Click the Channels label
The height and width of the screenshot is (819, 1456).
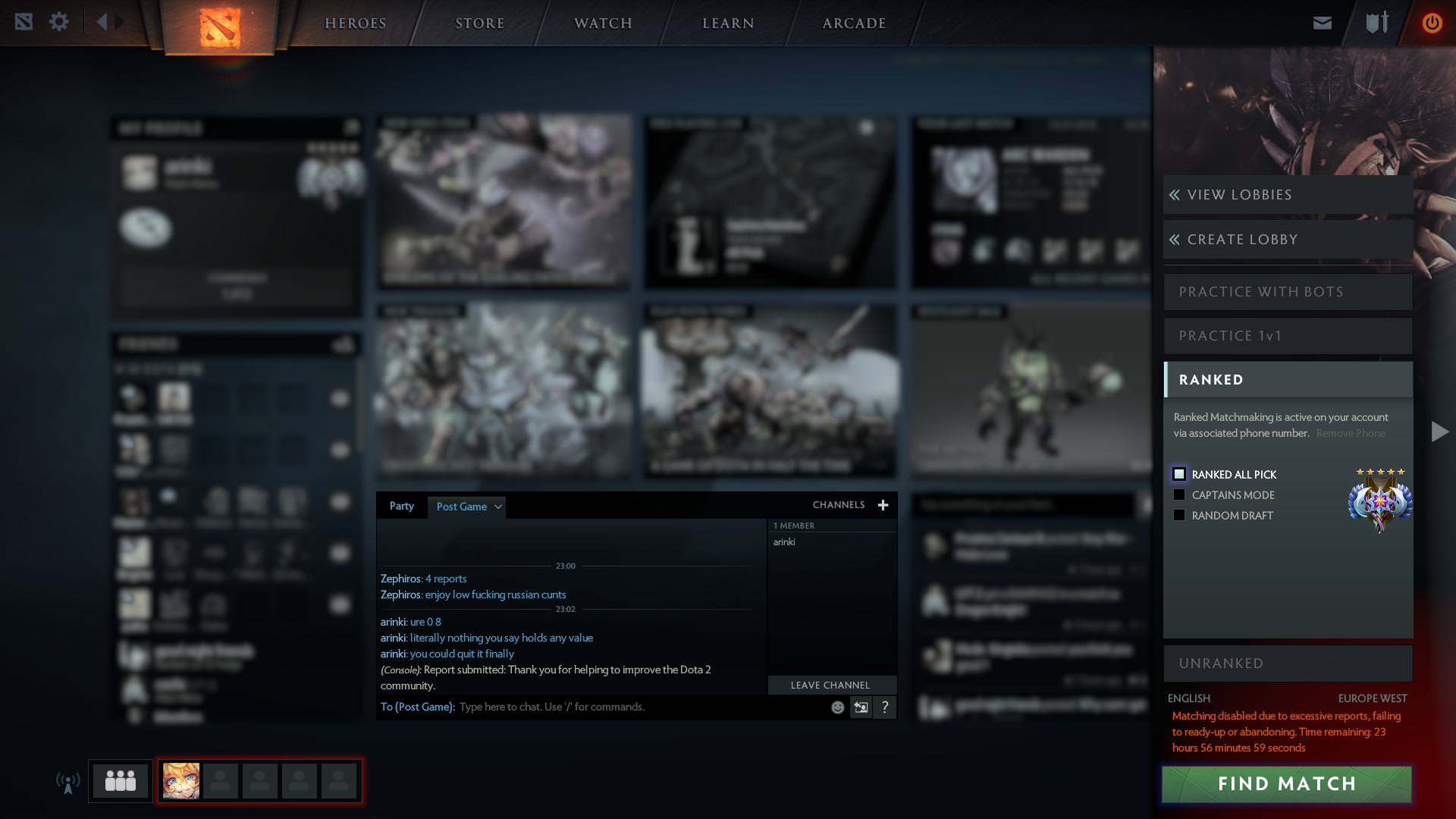[x=839, y=505]
